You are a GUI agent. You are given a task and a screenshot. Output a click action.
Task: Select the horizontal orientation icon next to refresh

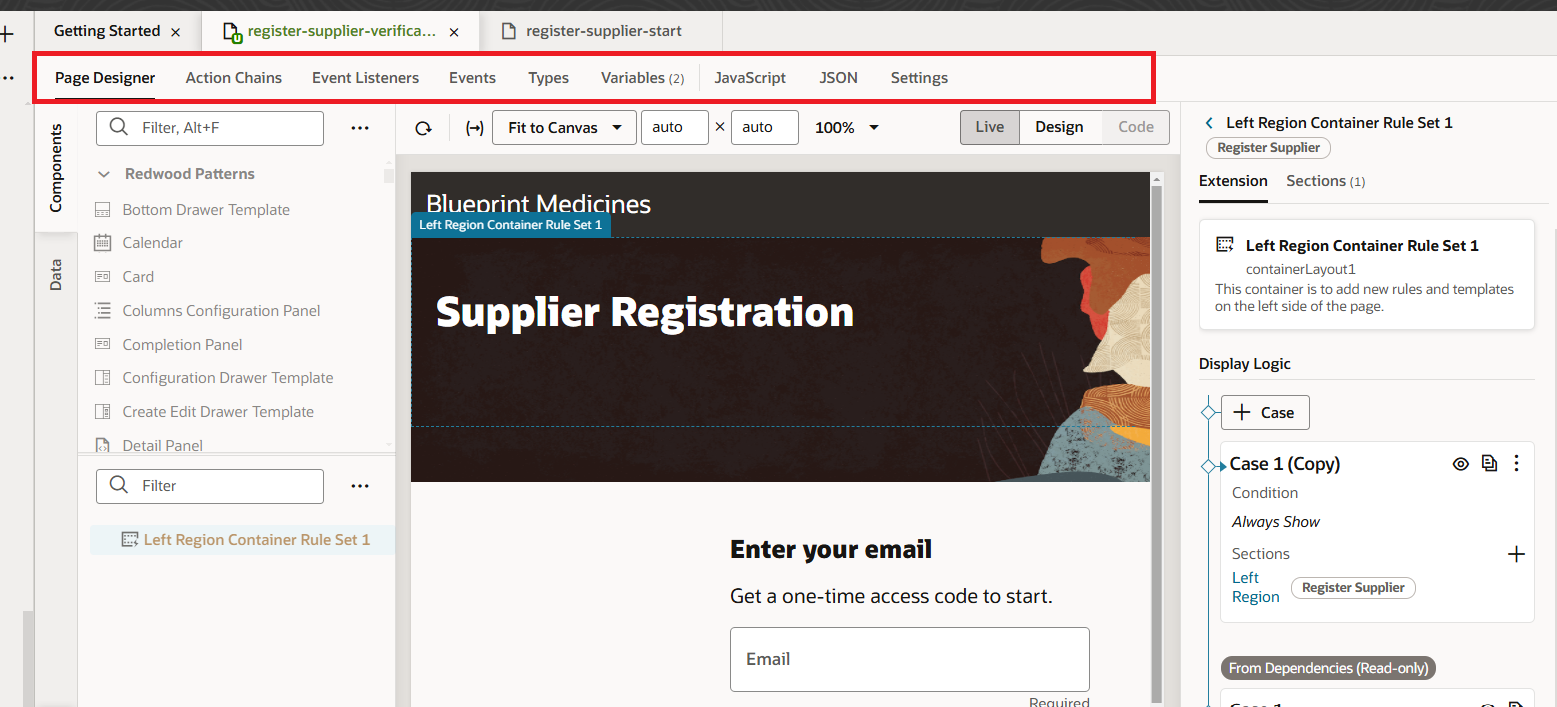474,127
